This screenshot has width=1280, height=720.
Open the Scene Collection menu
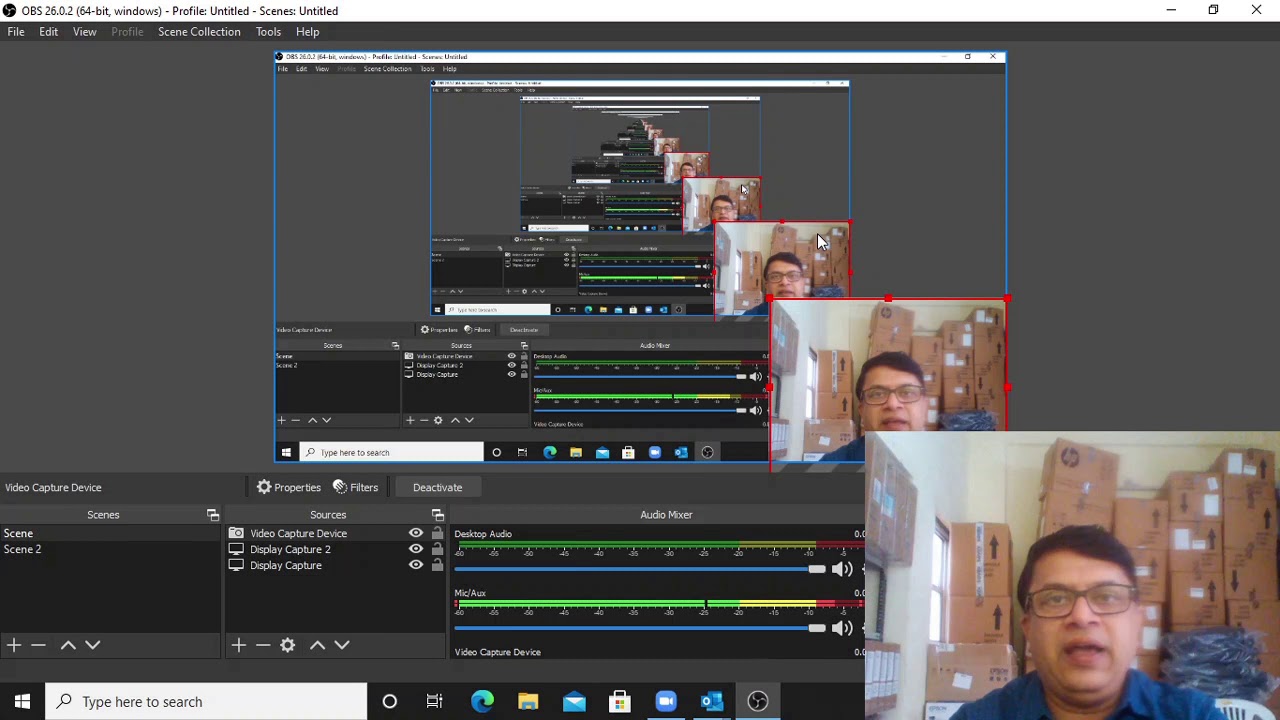199,32
